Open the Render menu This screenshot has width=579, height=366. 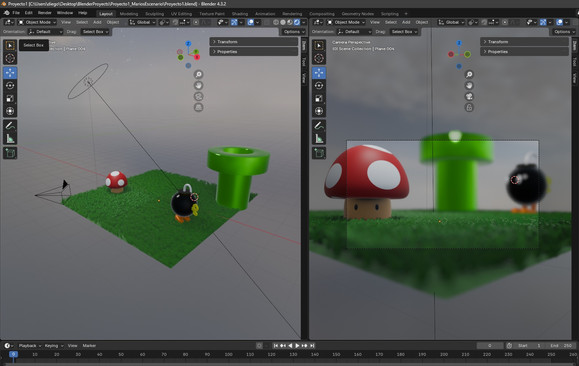(x=44, y=13)
